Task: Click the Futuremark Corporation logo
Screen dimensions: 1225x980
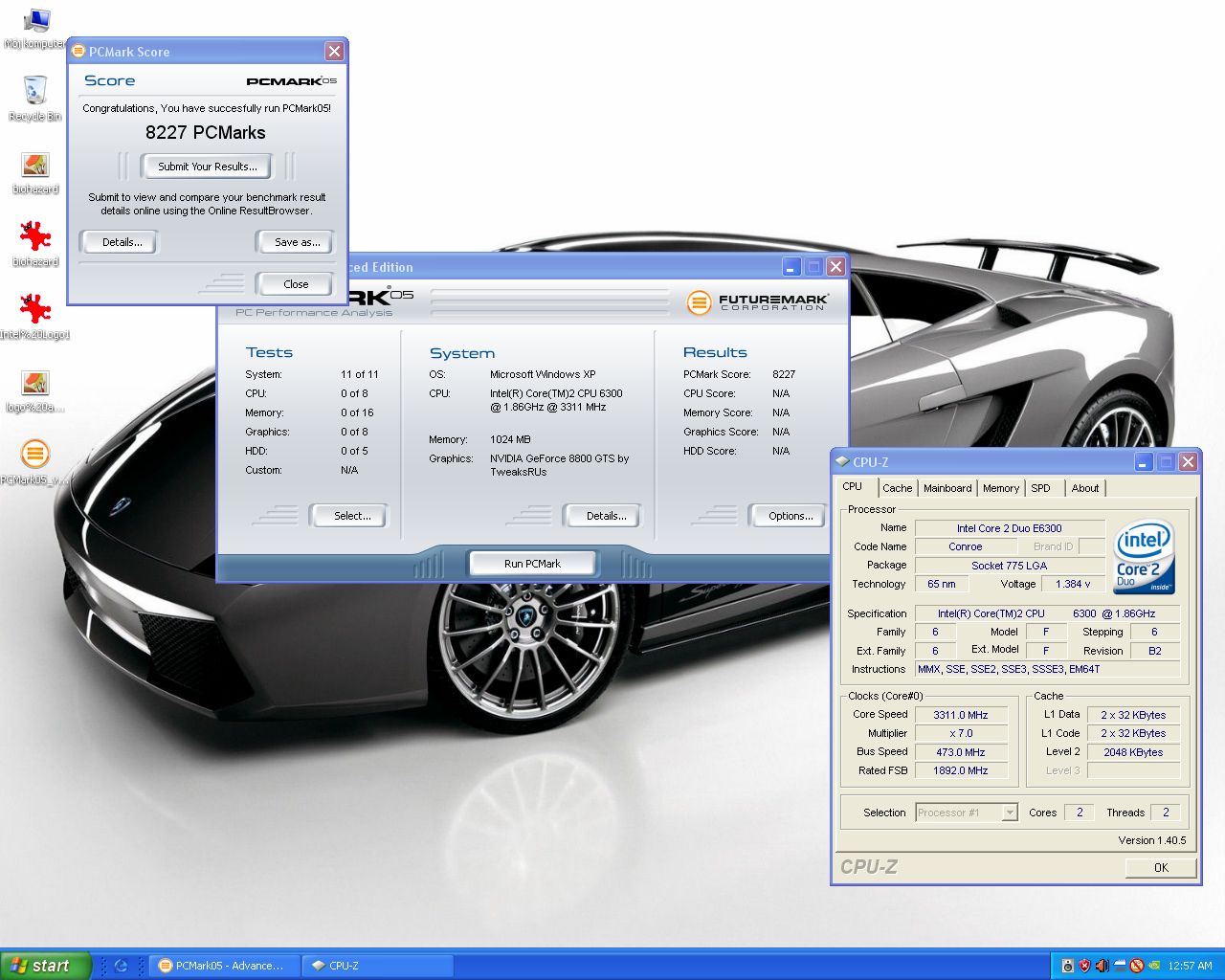Action: tap(757, 302)
